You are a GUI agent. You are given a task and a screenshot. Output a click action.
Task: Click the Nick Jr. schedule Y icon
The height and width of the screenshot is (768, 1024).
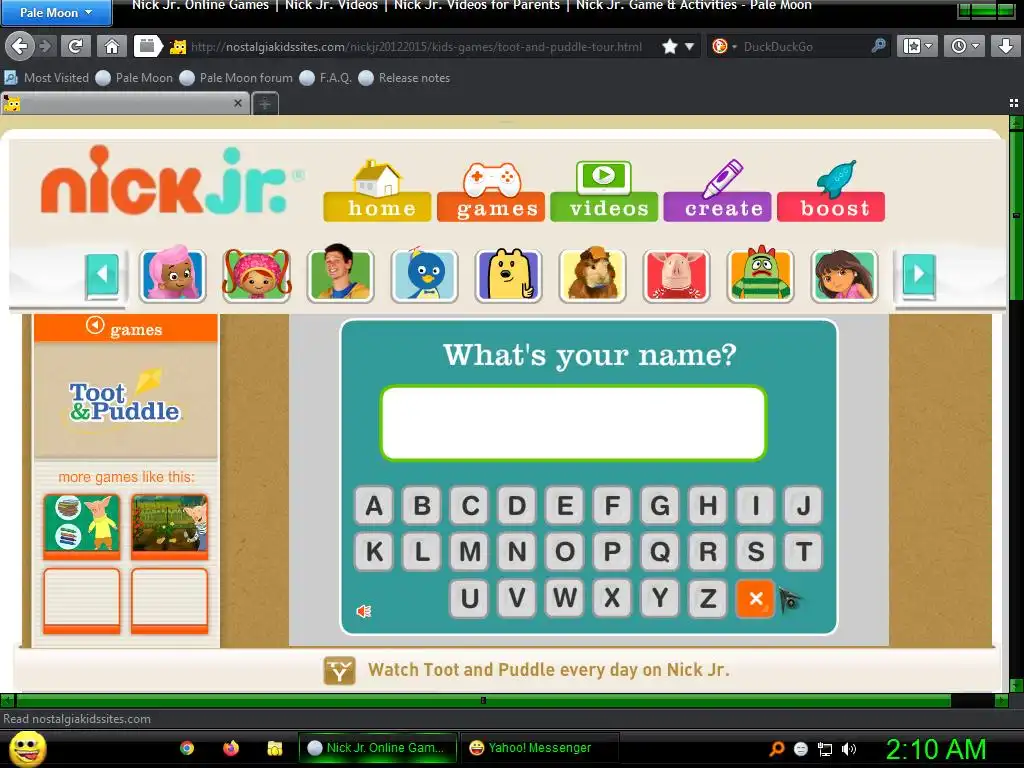tap(340, 670)
